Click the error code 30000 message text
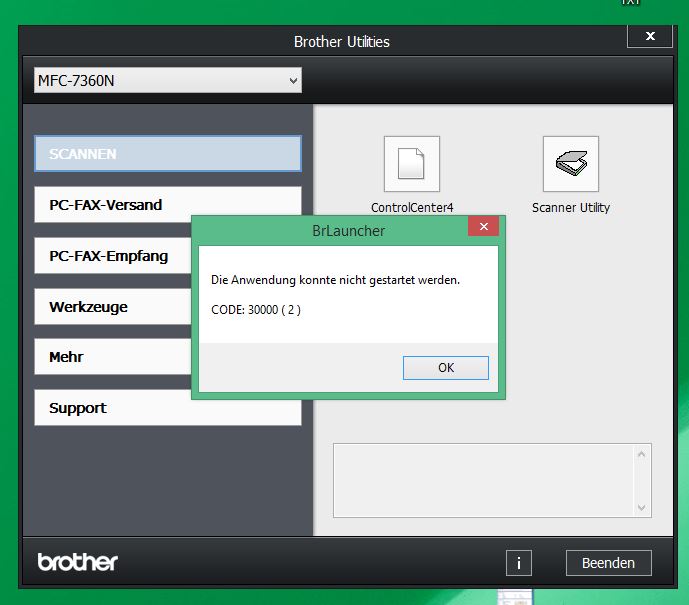 point(256,310)
